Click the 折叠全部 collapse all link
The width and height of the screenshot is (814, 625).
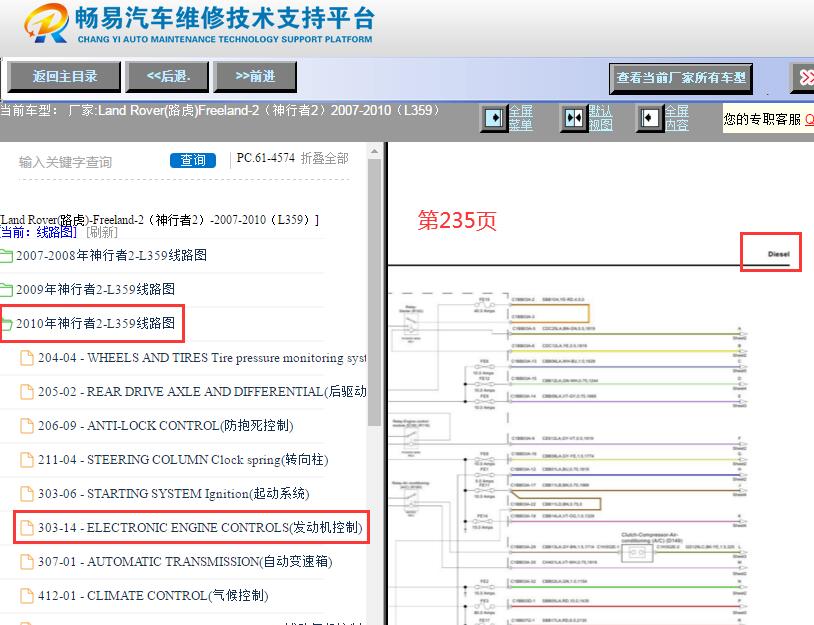pos(324,158)
